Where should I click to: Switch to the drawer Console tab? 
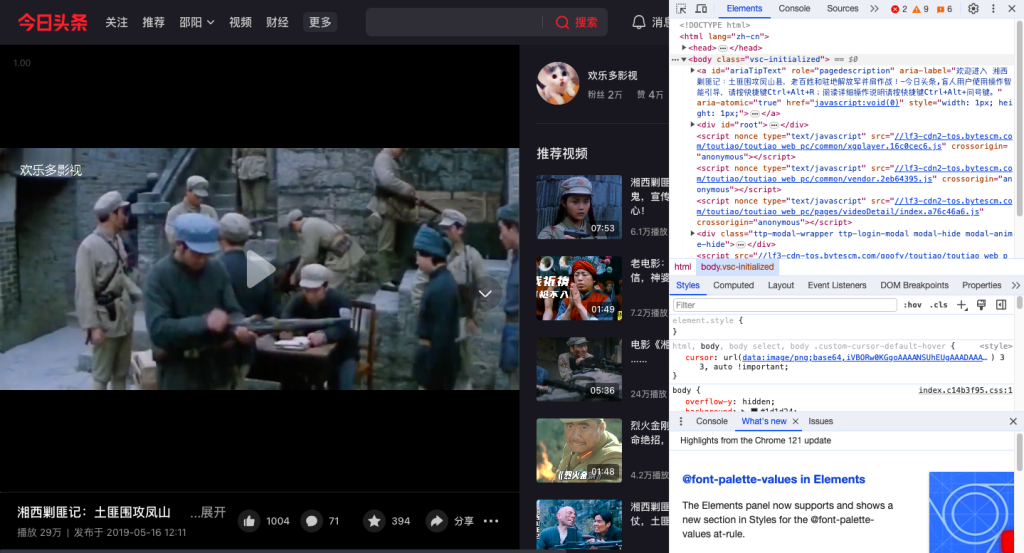pos(711,421)
